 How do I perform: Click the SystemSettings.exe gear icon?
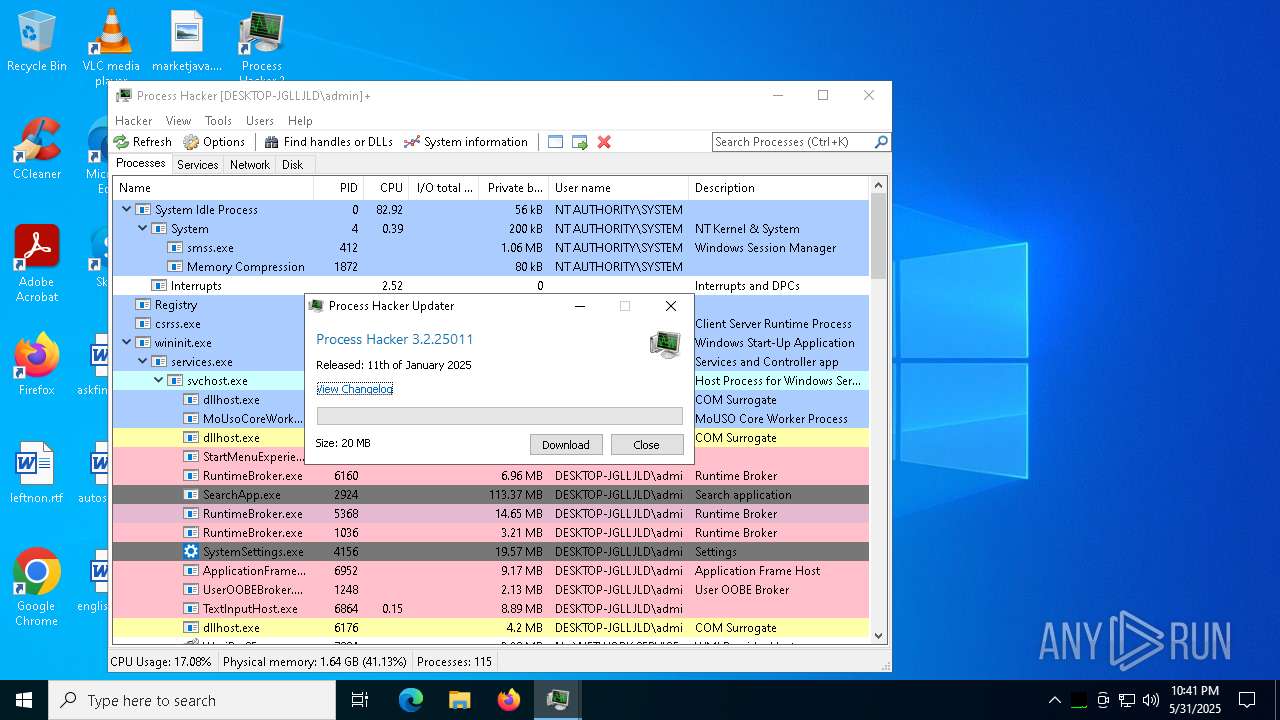click(191, 552)
